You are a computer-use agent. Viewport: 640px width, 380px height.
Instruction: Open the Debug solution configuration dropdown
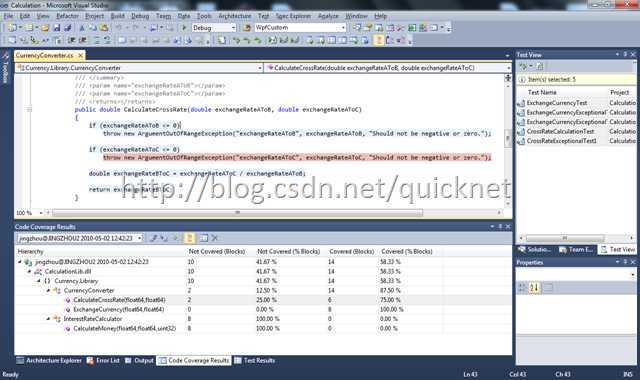click(x=233, y=28)
